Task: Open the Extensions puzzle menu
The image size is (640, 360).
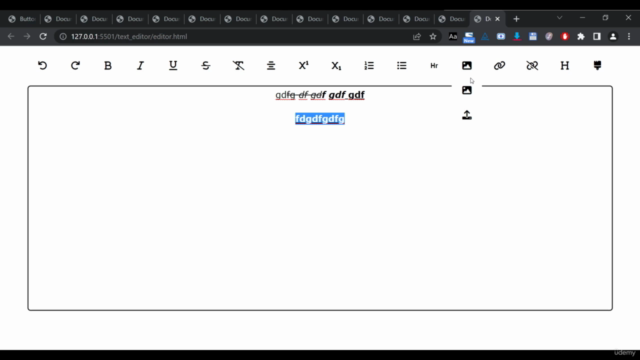Action: coord(581,36)
